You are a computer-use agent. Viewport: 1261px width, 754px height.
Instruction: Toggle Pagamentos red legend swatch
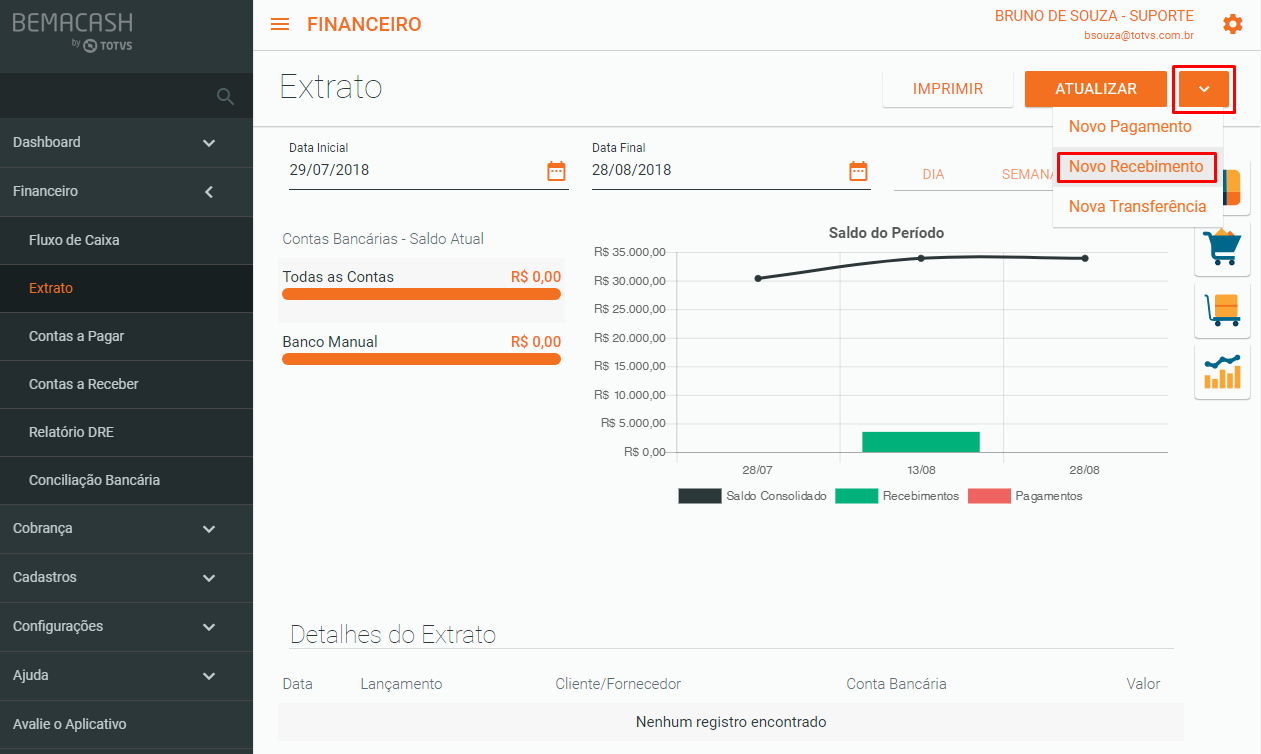click(x=989, y=496)
